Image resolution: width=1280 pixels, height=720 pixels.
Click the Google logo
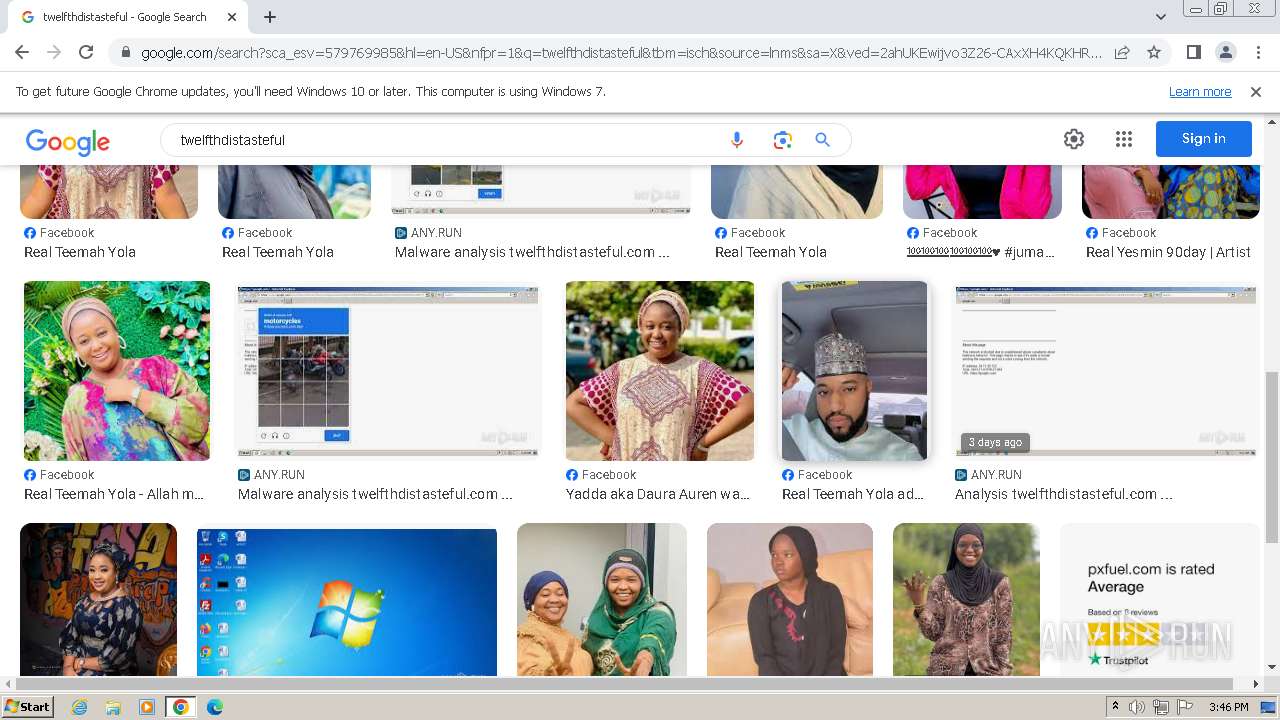pos(68,141)
